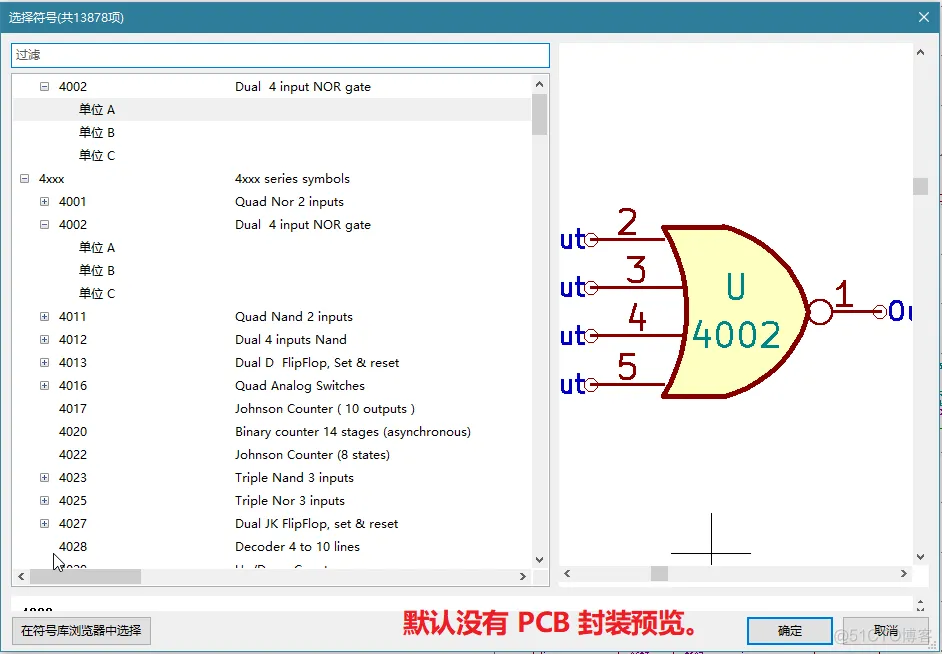Click the preview pane horizontal scrollbar thumb
The height and width of the screenshot is (654, 942).
pyautogui.click(x=660, y=574)
